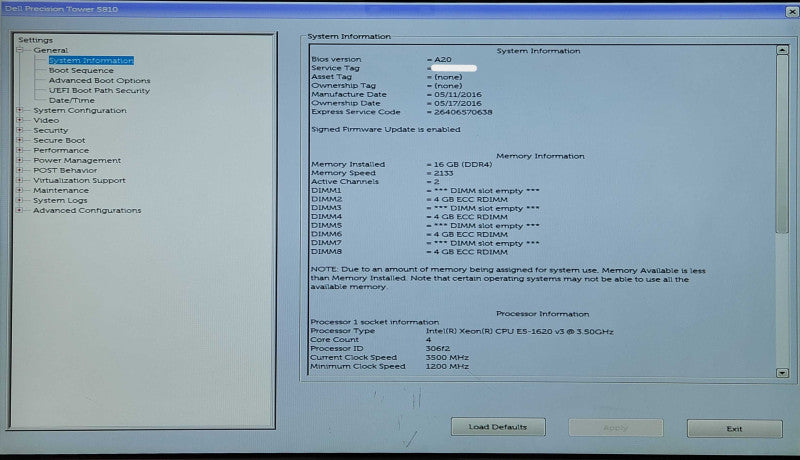The image size is (800, 460).
Task: Click the greyed-out Apply button
Action: (616, 428)
